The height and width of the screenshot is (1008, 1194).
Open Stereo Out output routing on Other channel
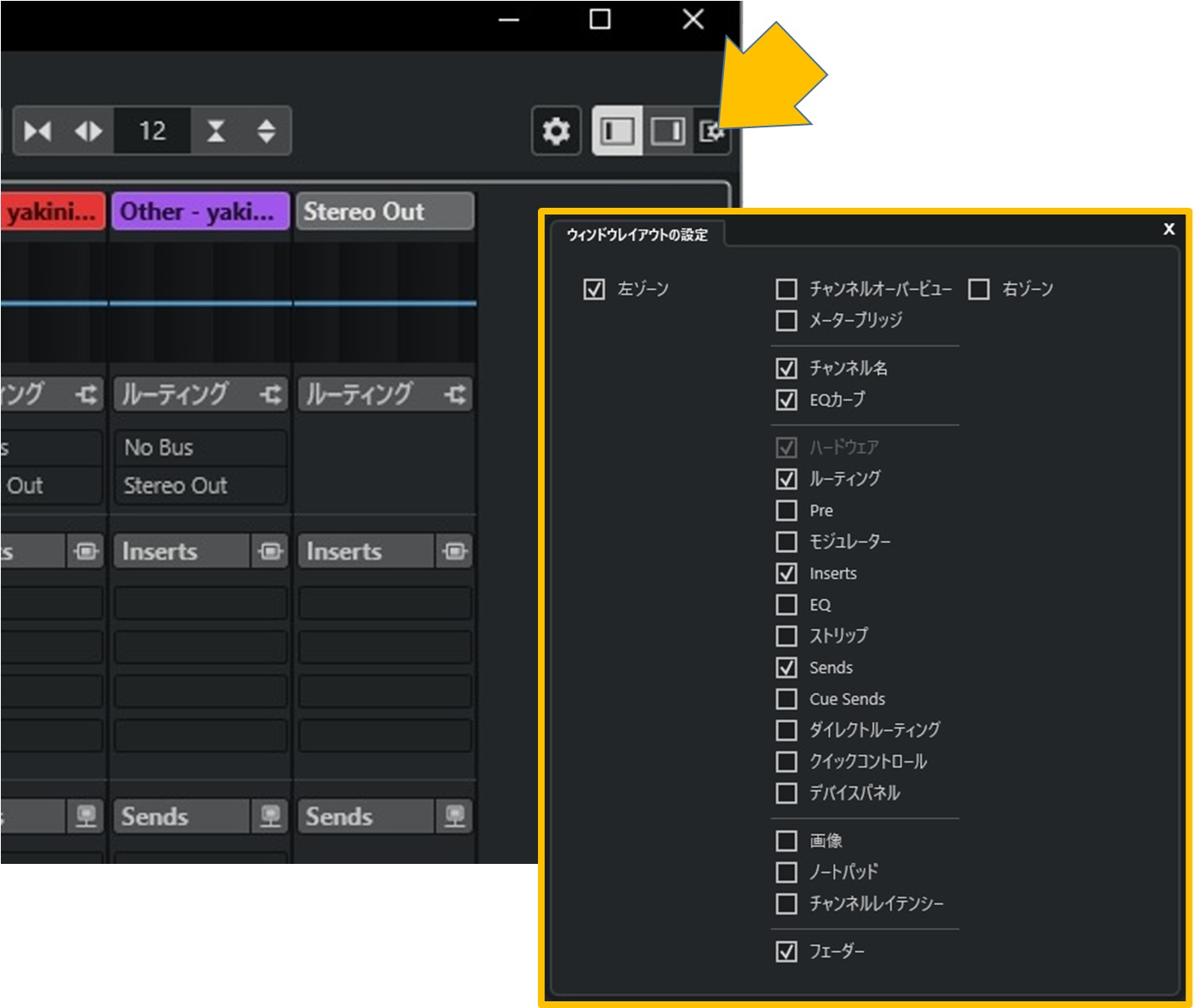click(199, 486)
